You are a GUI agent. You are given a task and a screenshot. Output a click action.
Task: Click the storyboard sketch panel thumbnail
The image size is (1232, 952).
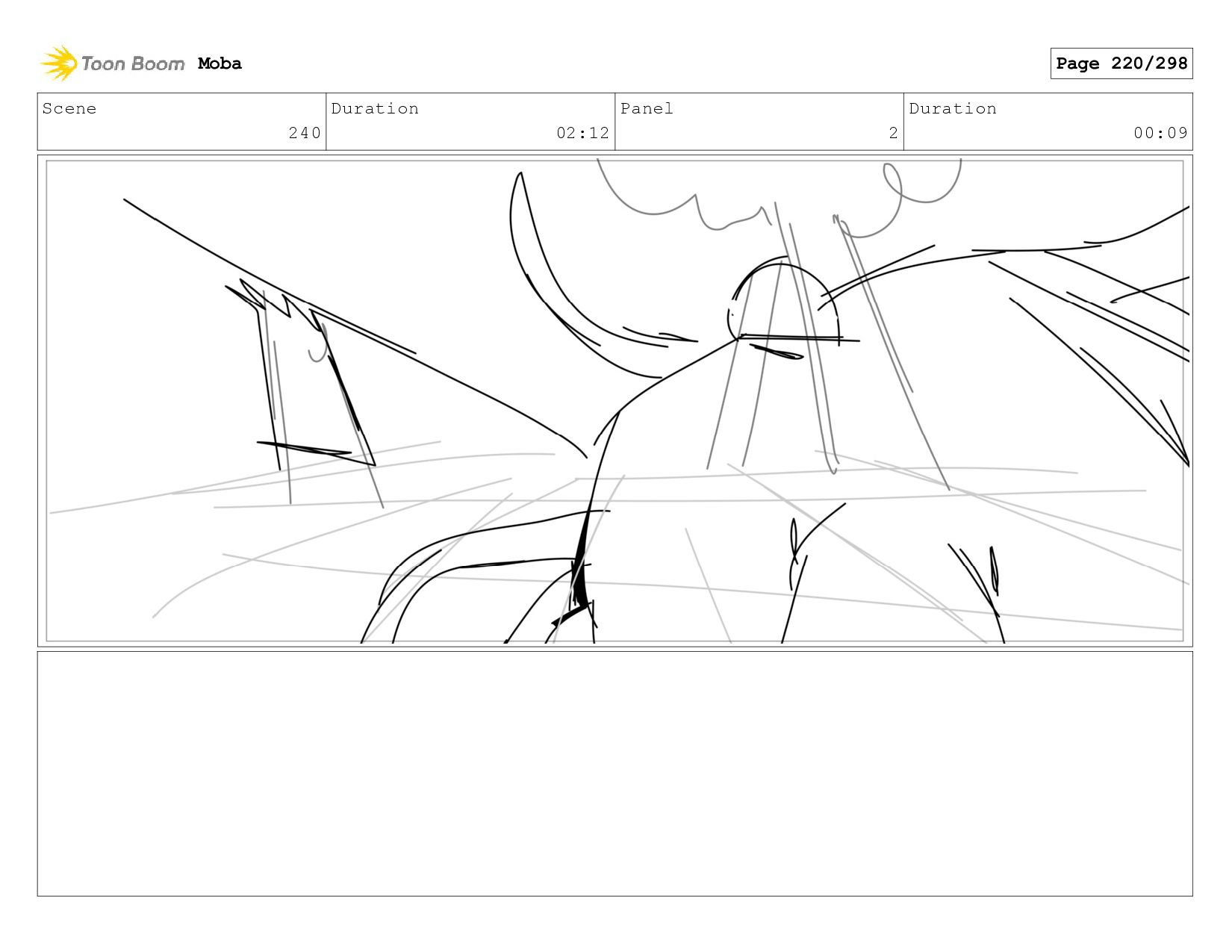click(x=615, y=401)
